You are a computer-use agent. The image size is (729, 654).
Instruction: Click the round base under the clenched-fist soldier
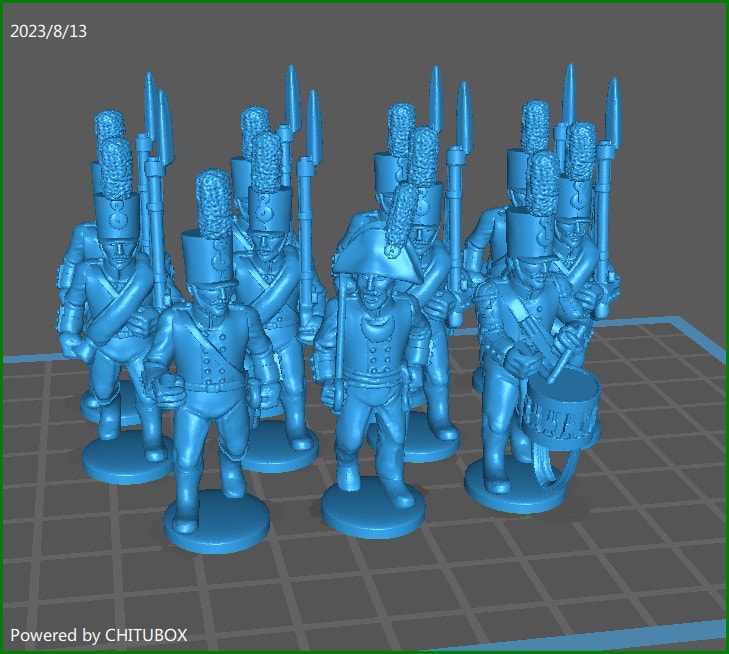[217, 523]
